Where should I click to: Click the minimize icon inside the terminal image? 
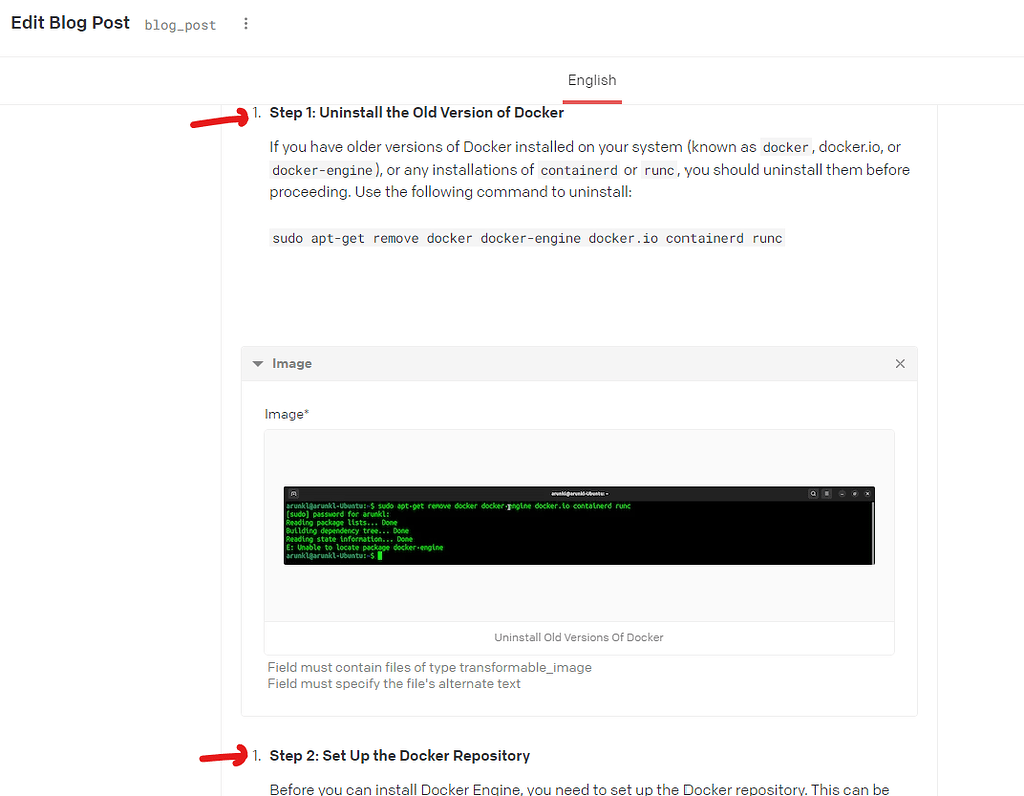[842, 493]
